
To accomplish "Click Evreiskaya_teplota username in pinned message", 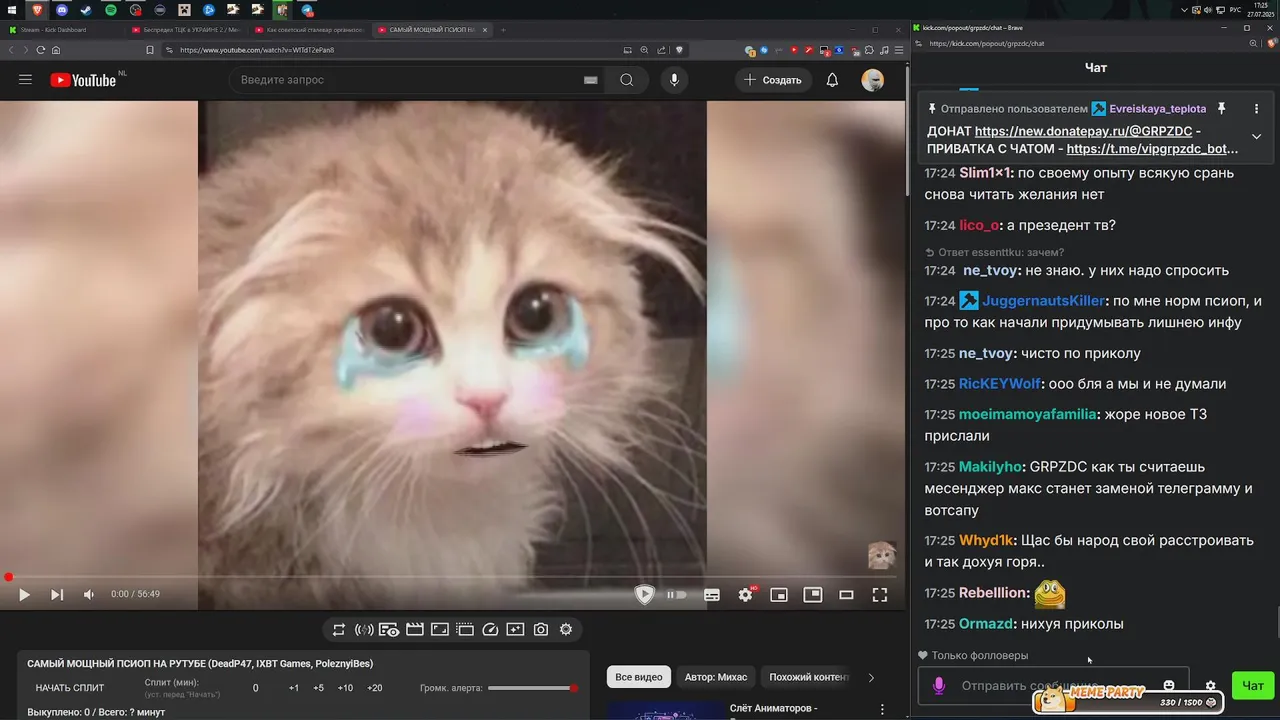I will pyautogui.click(x=1158, y=108).
